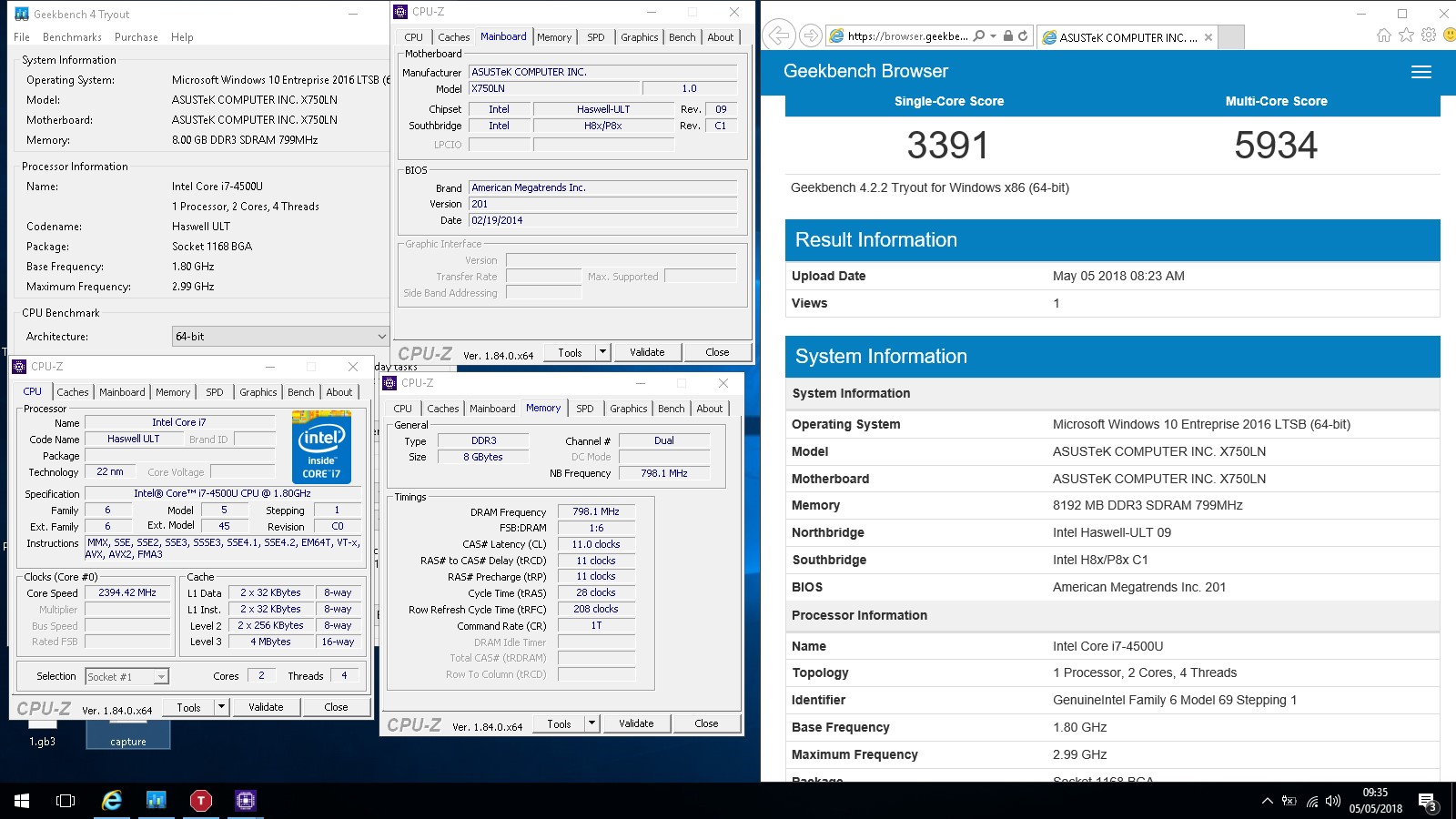Click Close button in Memory CPU-Z window
This screenshot has height=819, width=1456.
[x=706, y=723]
